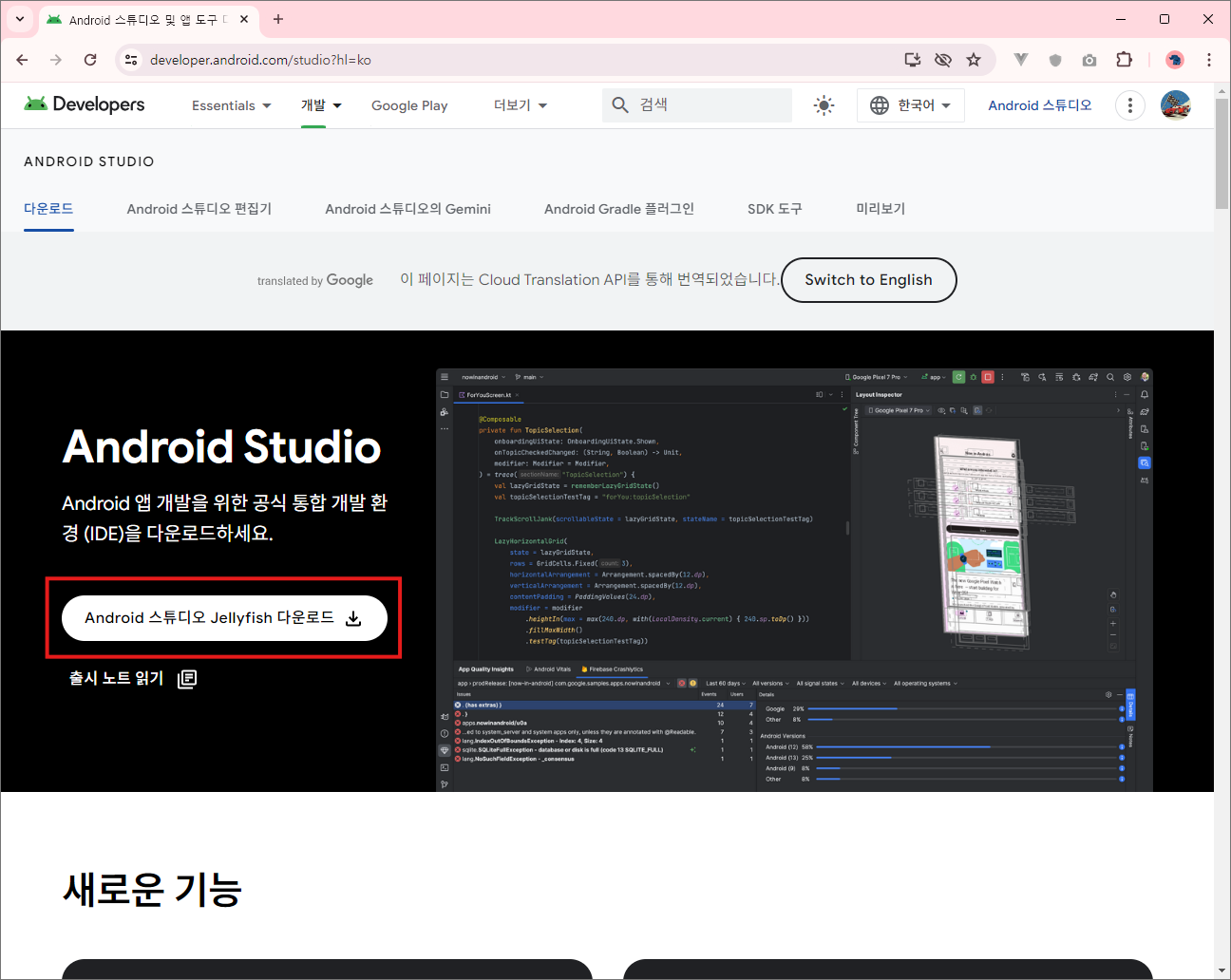The height and width of the screenshot is (980, 1231).
Task: Click the translated by Google label
Action: click(315, 280)
